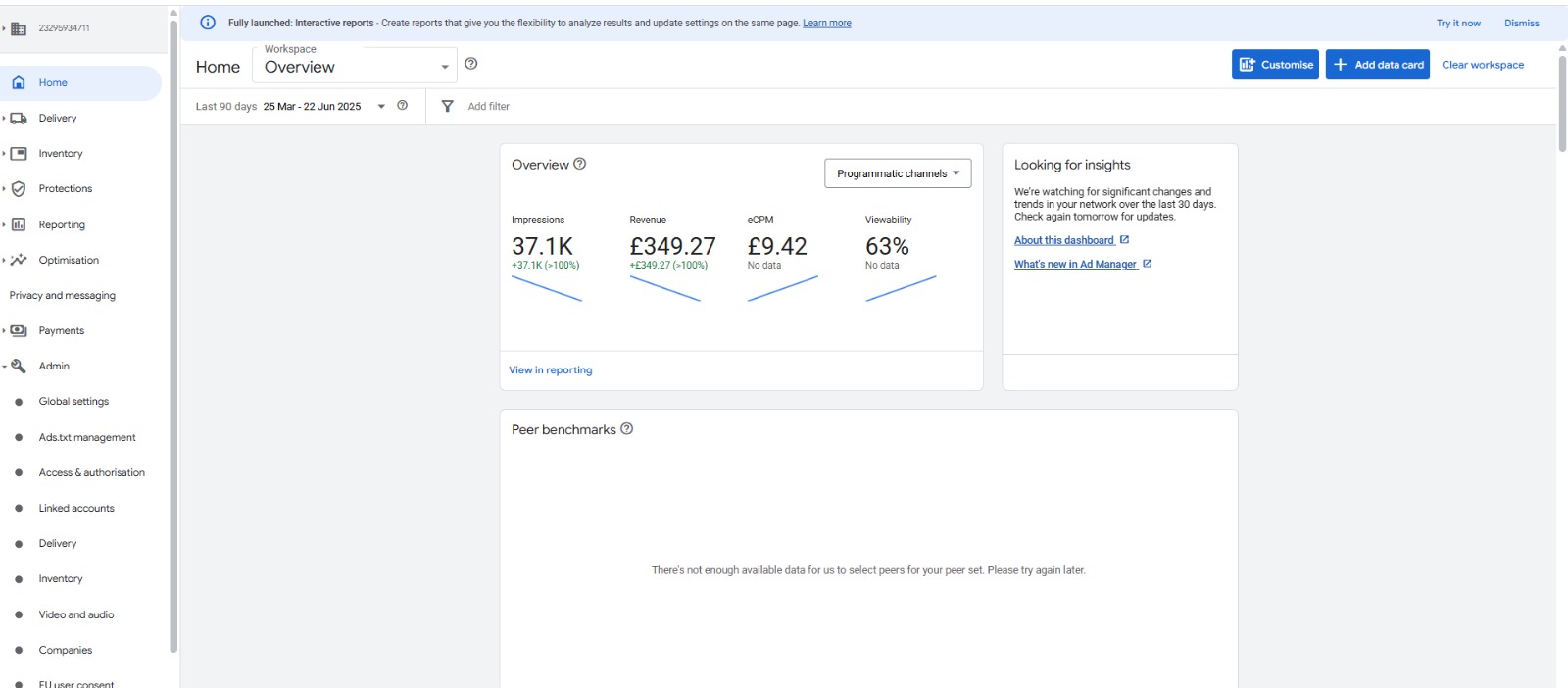Click the date text 25 Mar - 22 Jun 2025

[312, 106]
